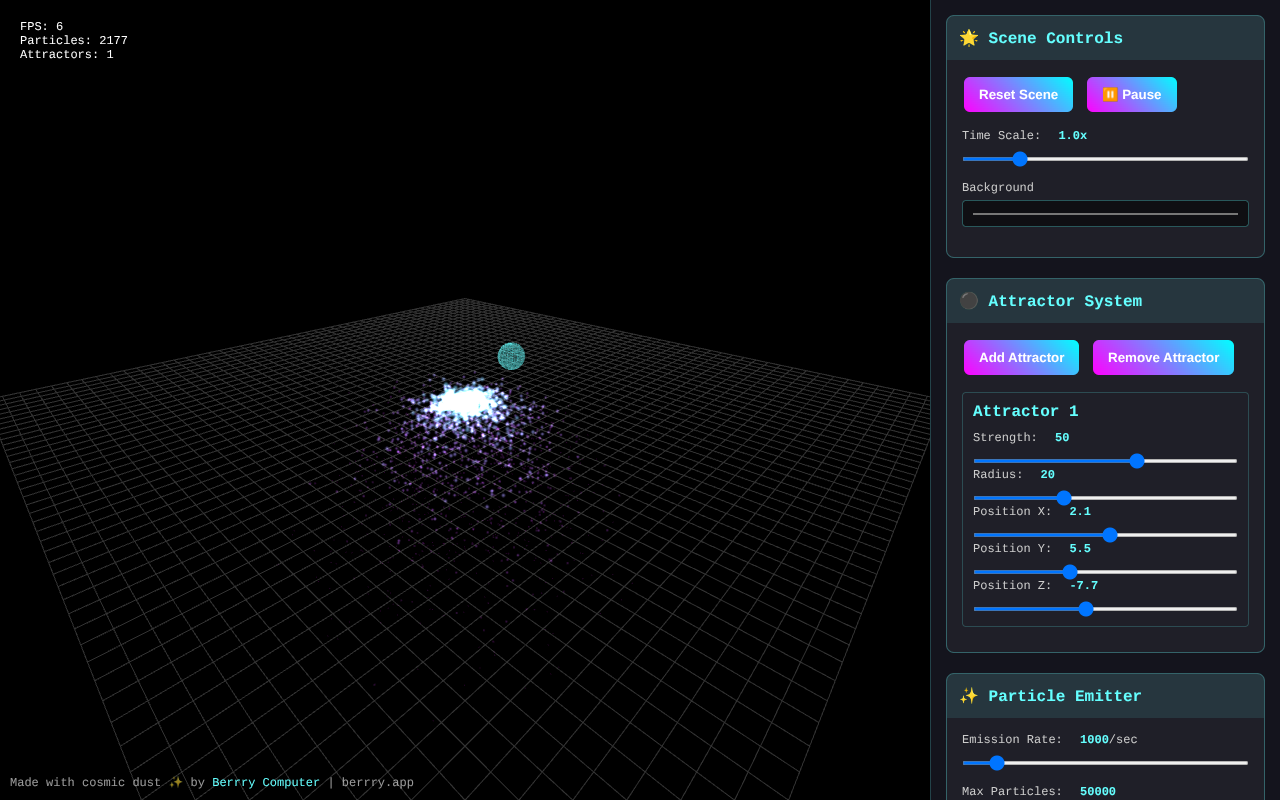Open the Berrry Computer link

266,782
